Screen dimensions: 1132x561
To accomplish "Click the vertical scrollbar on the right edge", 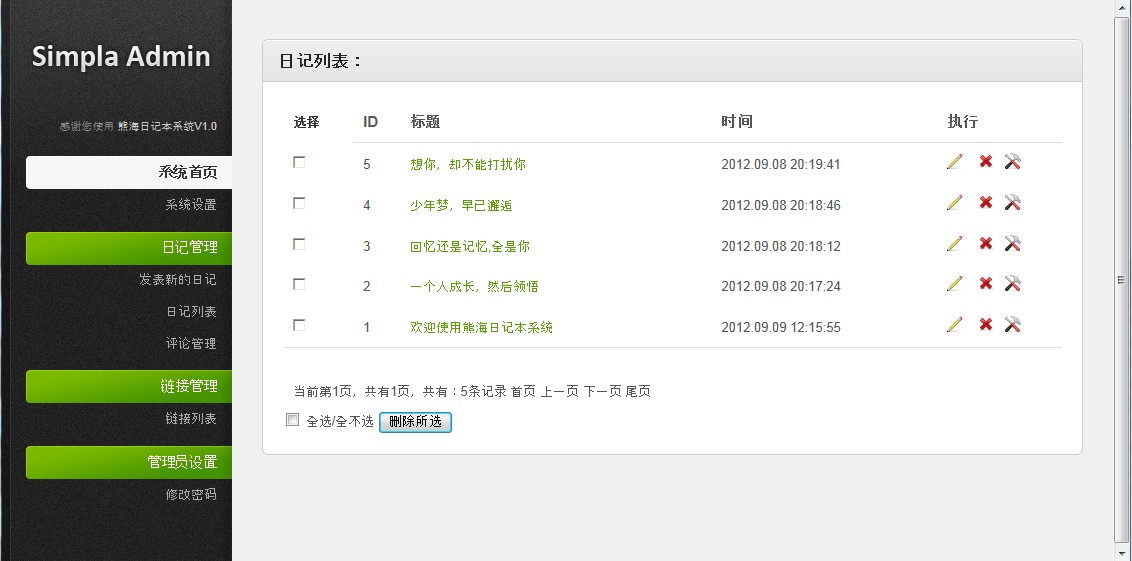I will tap(1121, 280).
